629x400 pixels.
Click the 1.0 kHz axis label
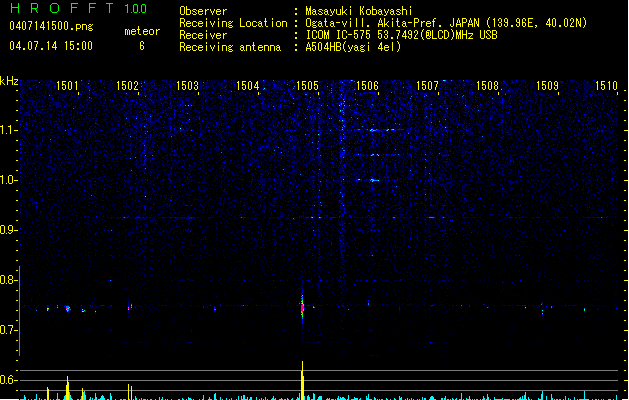[8, 180]
